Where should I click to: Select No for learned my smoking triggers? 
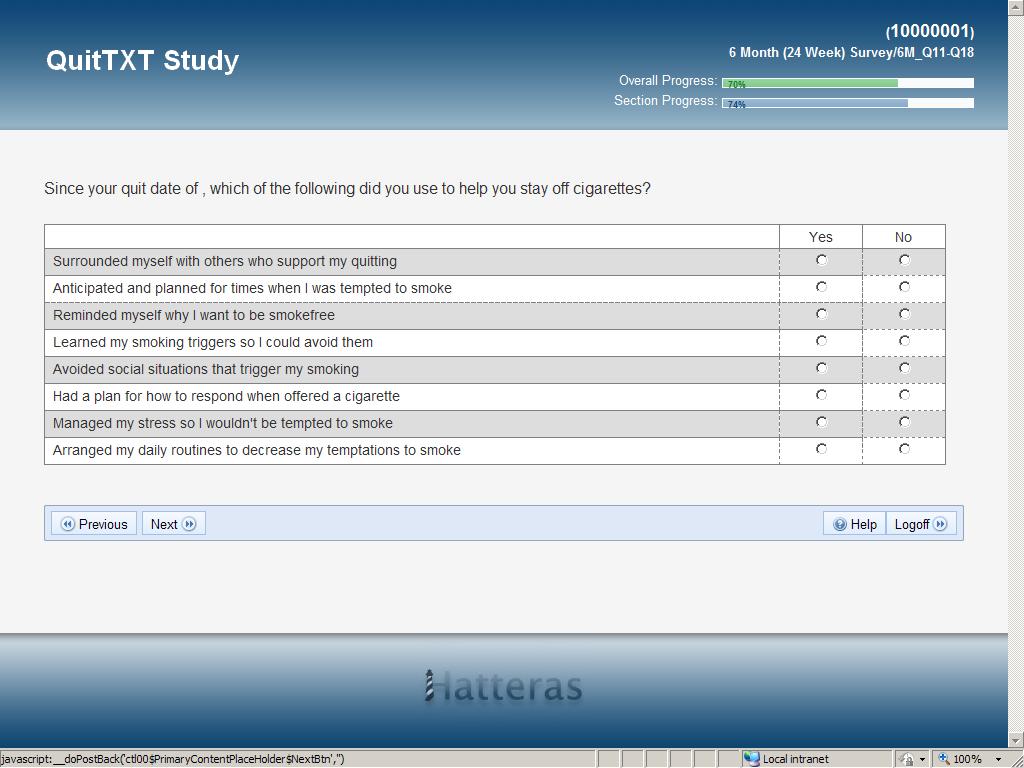pyautogui.click(x=904, y=341)
